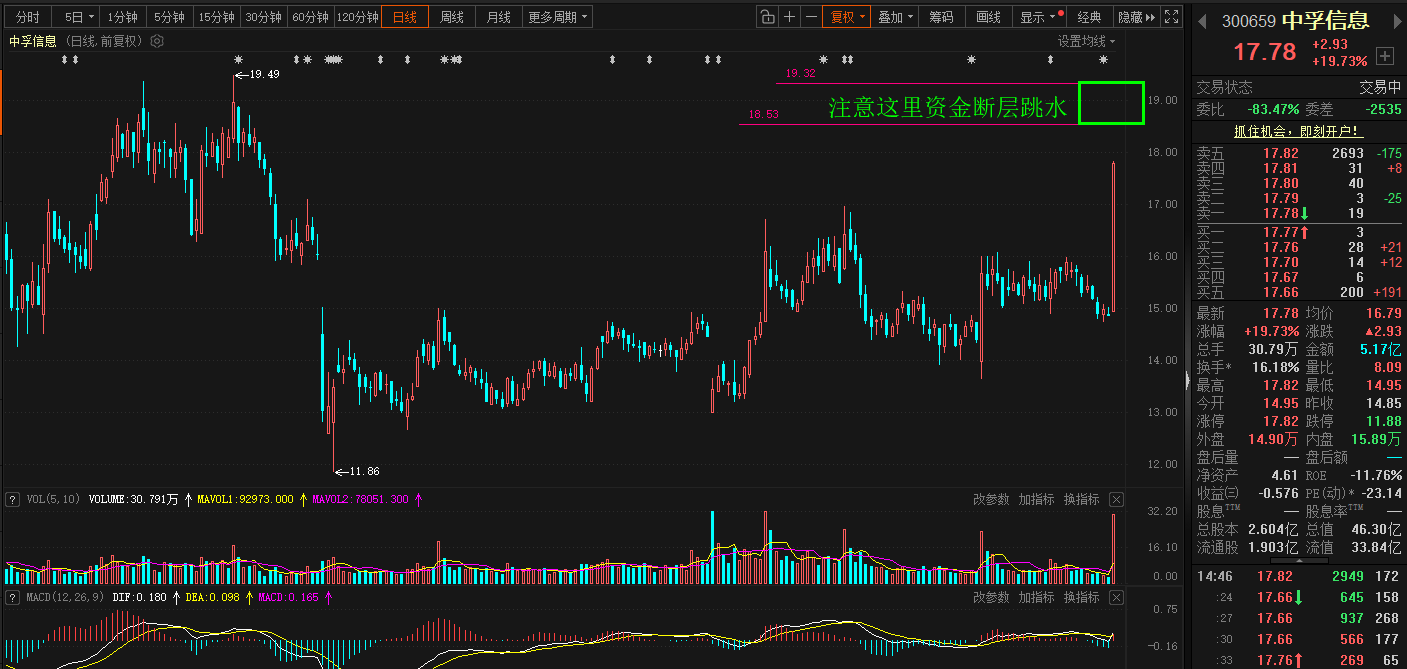Expand 更多周期 dropdown
Screen dimensions: 1407x669
point(558,17)
